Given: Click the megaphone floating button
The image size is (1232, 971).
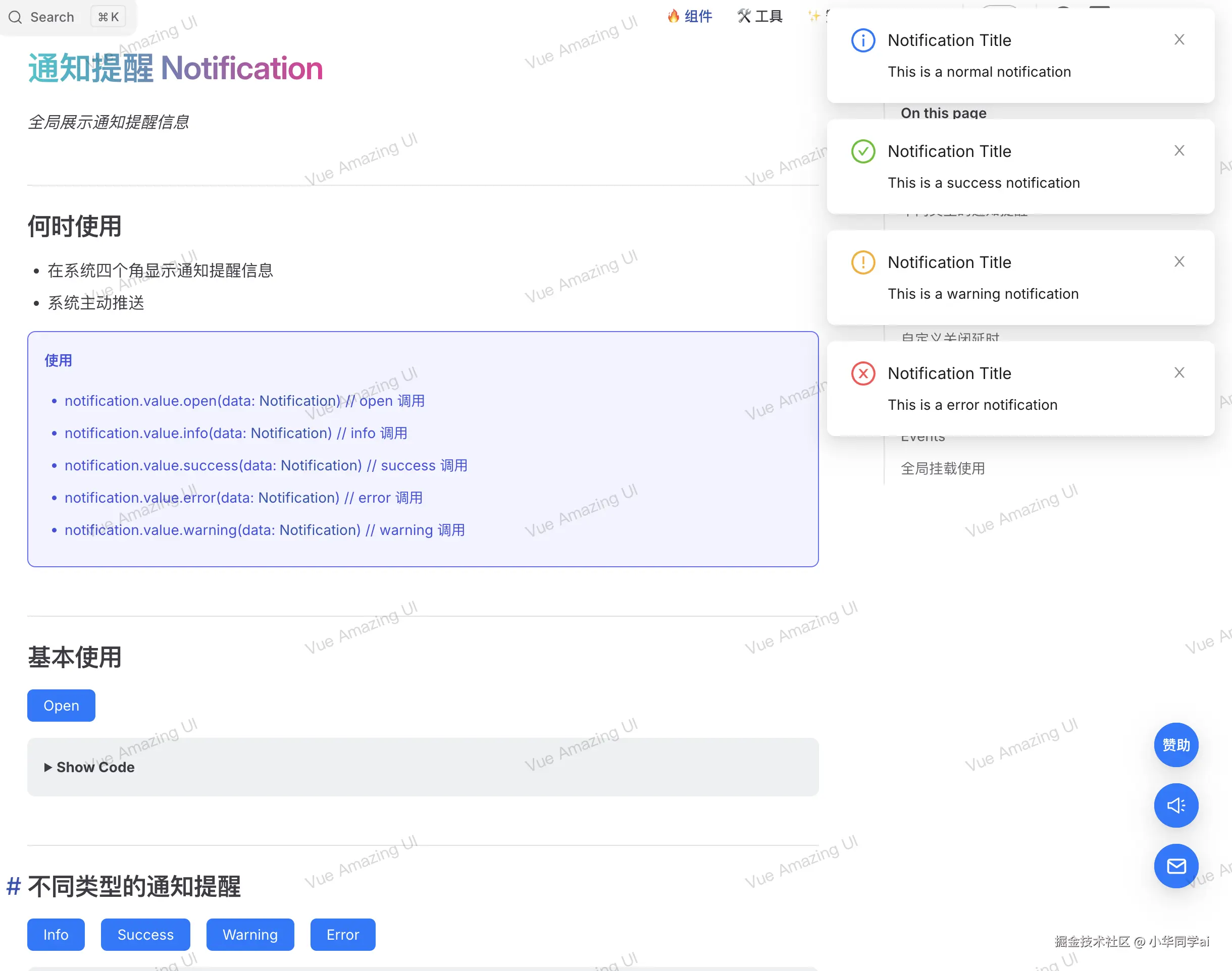Looking at the screenshot, I should pos(1175,805).
